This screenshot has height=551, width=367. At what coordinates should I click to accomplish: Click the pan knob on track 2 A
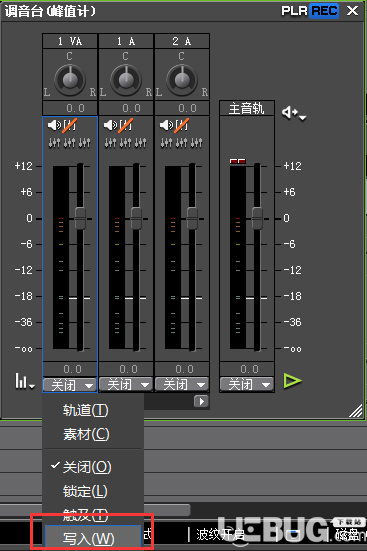[x=181, y=80]
